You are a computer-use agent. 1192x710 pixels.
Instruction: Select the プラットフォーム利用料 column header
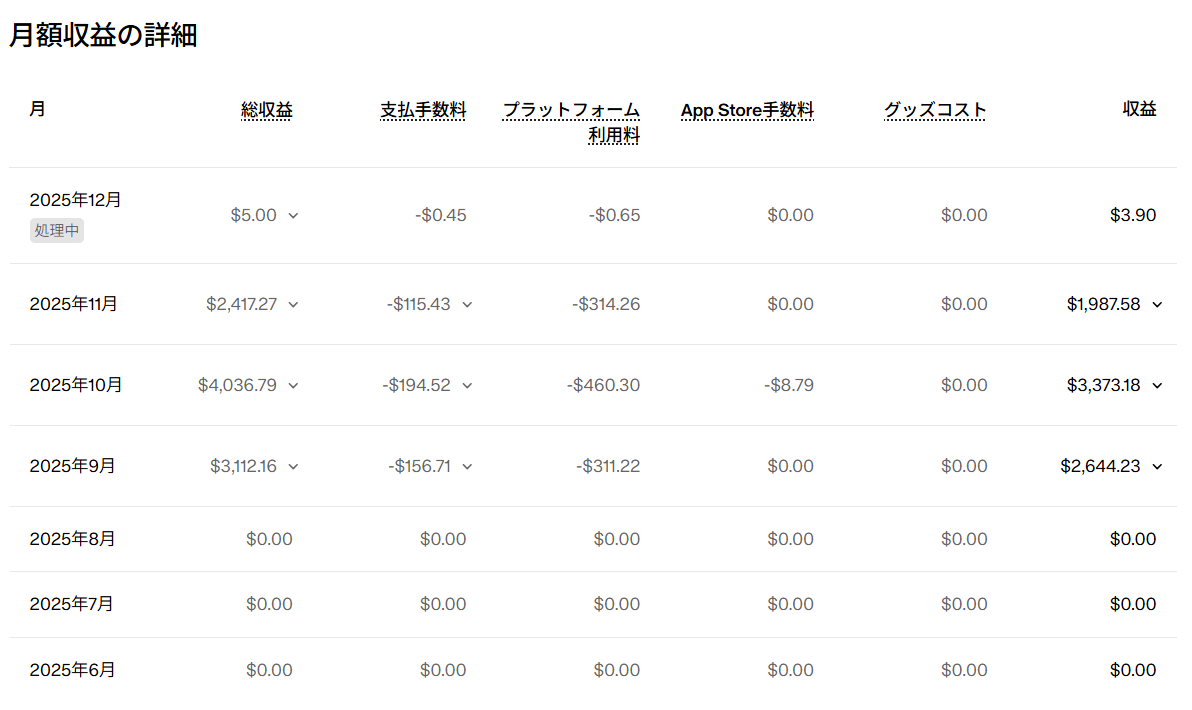click(571, 122)
